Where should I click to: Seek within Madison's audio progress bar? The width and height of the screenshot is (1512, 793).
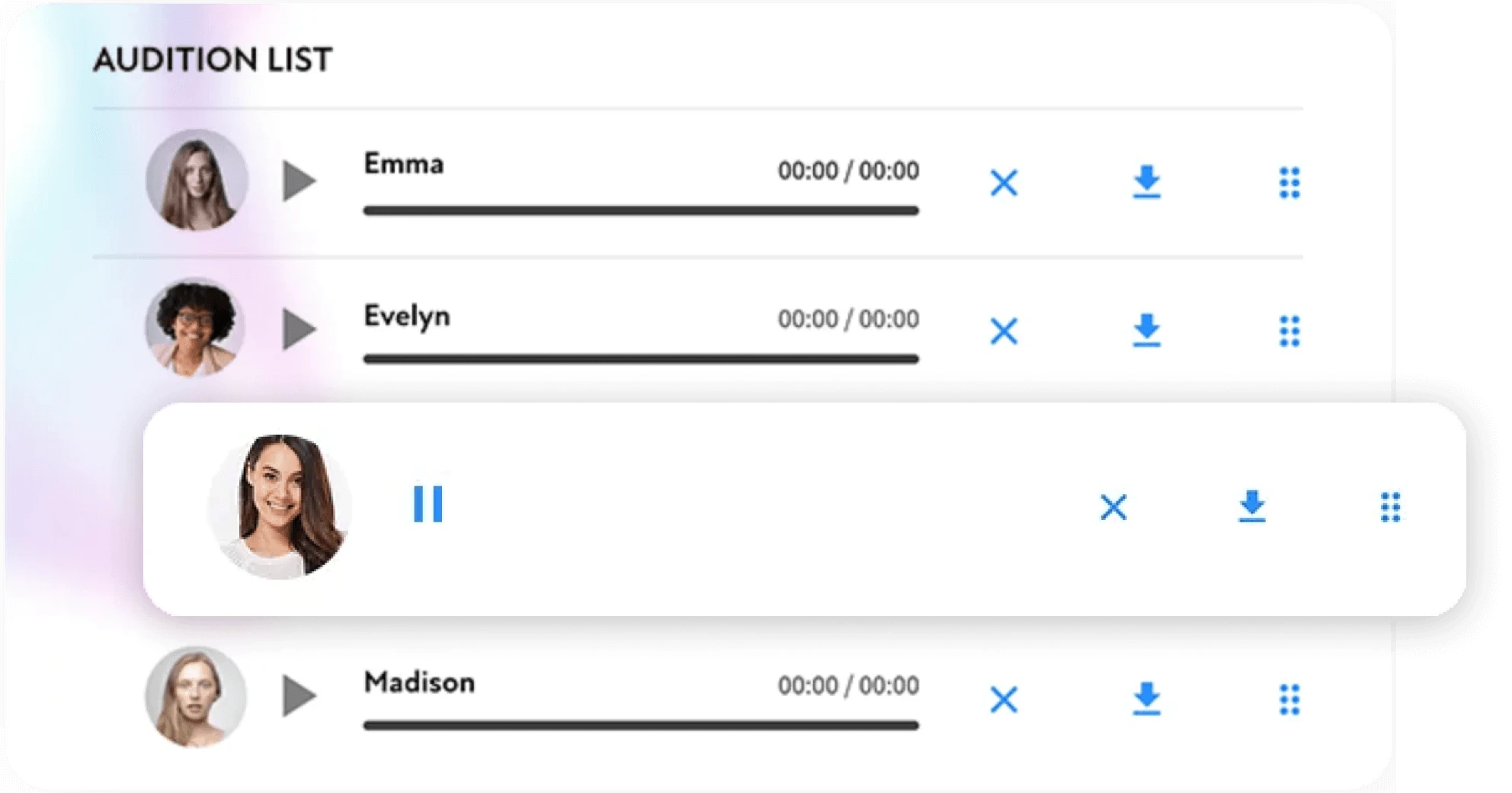(641, 725)
